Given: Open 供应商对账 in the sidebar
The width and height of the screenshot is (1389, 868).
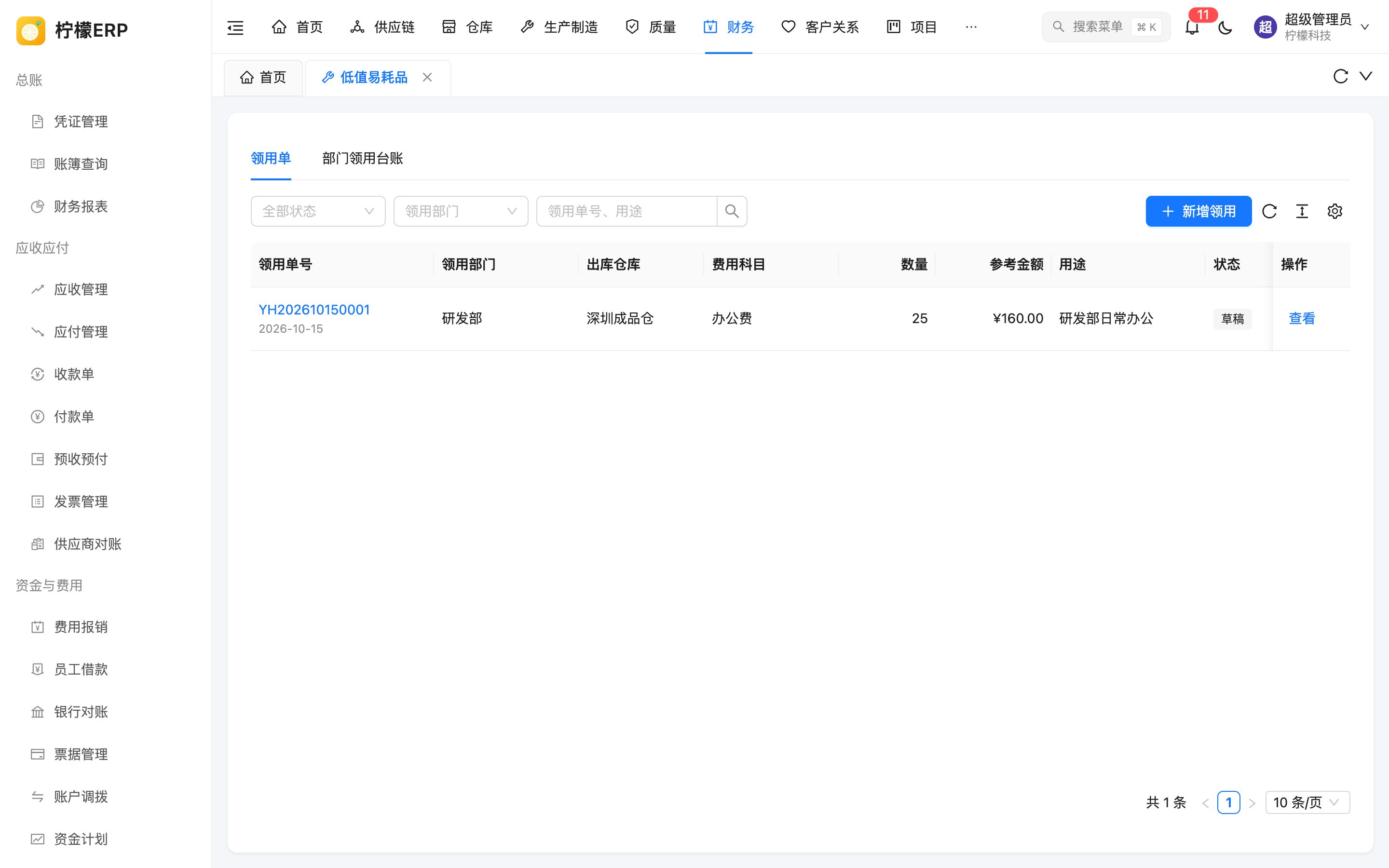Looking at the screenshot, I should 106,544.
